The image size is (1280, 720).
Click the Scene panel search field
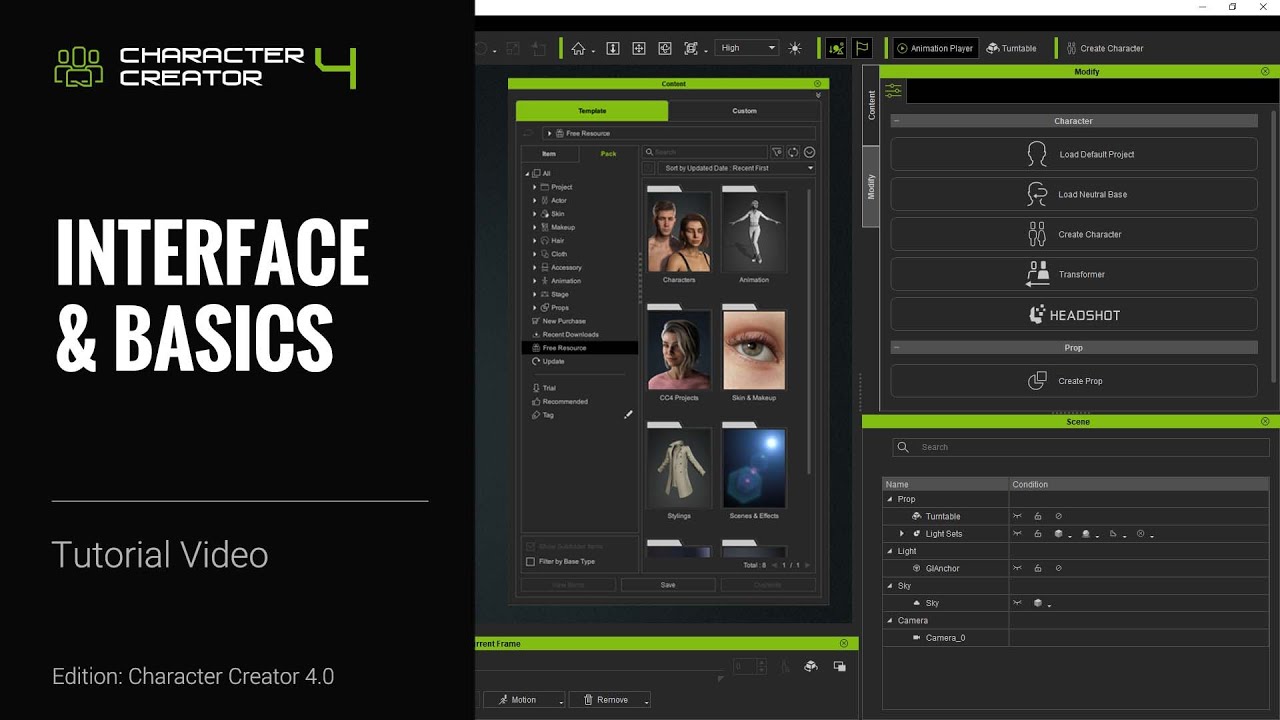coord(1081,447)
